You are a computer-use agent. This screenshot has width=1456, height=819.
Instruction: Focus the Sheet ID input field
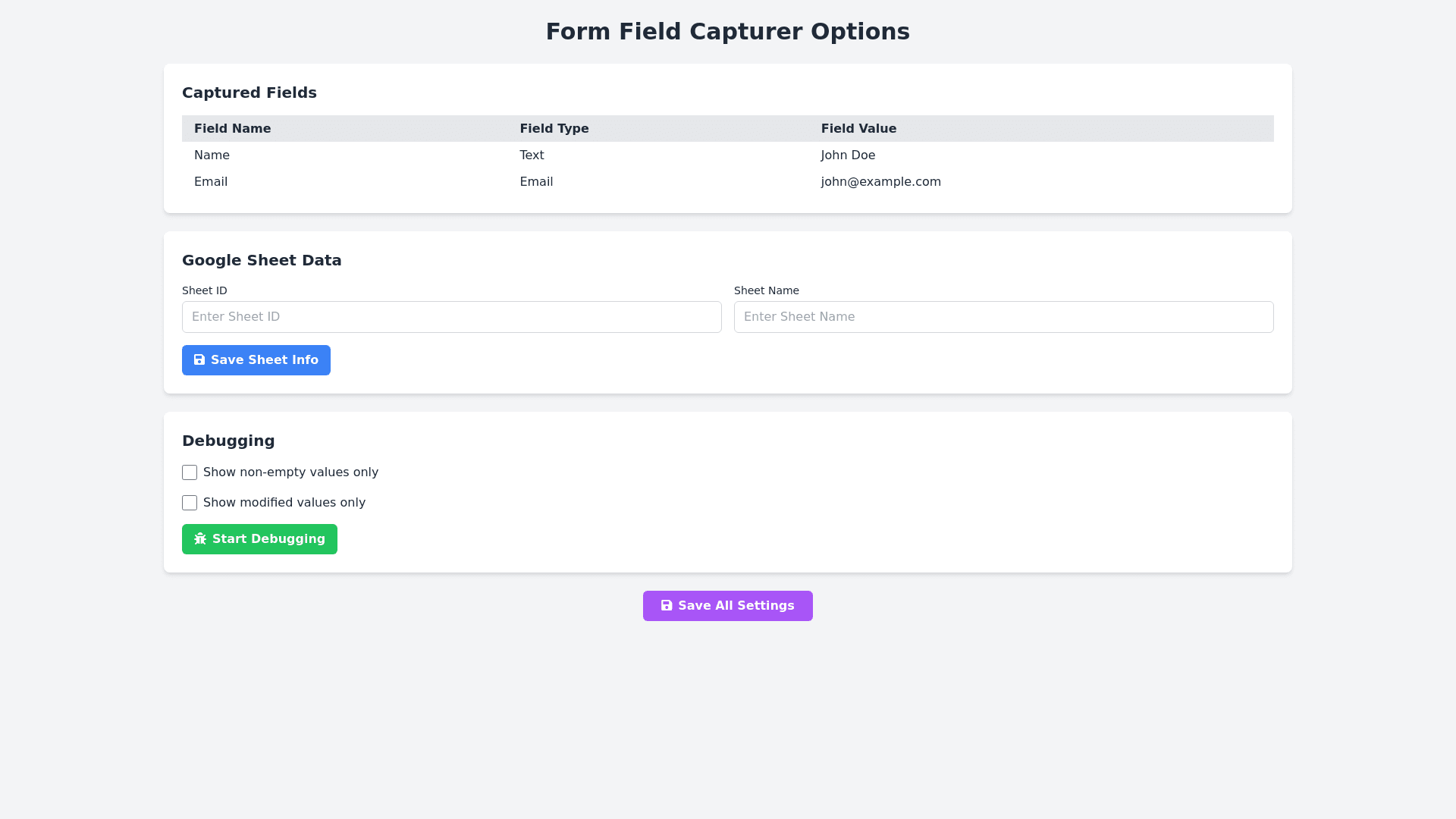451,317
